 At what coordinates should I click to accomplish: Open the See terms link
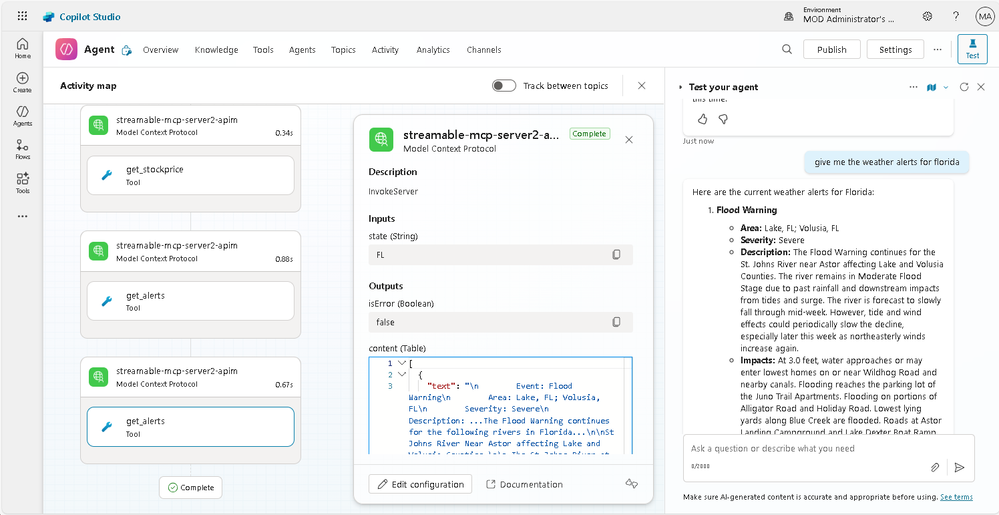(956, 497)
